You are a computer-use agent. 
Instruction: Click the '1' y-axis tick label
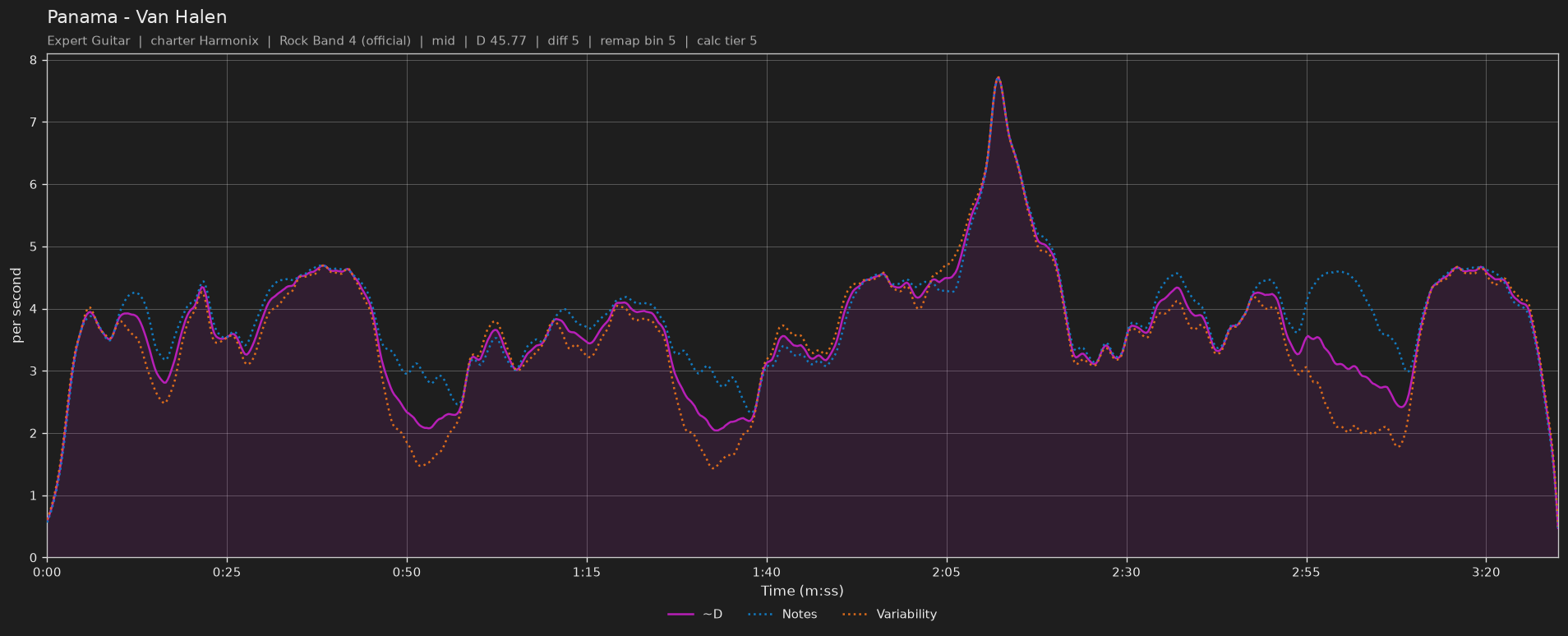pos(33,495)
